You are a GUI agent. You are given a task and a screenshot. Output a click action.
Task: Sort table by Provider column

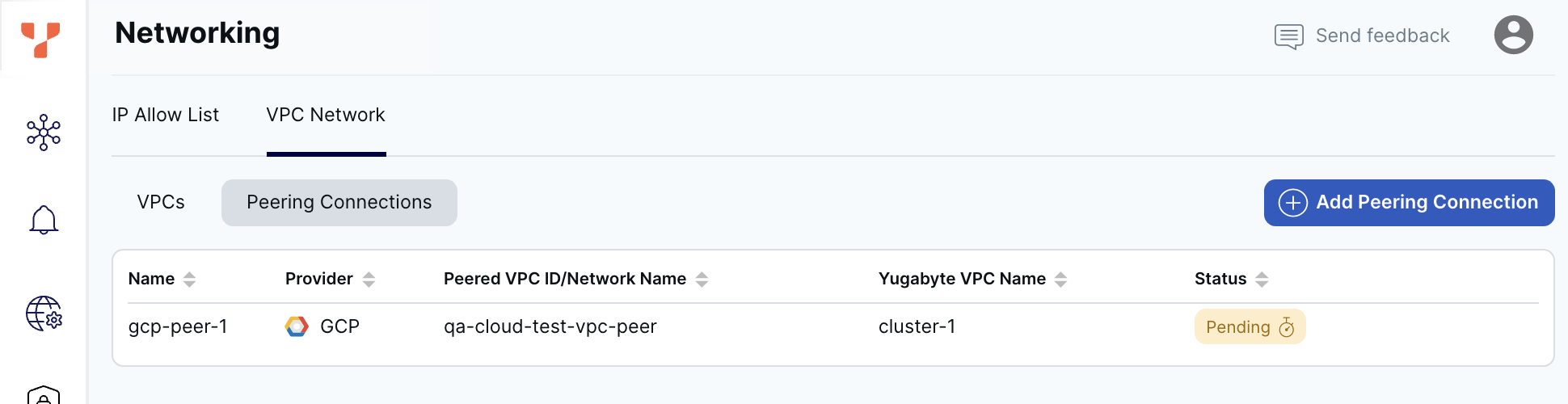369,280
